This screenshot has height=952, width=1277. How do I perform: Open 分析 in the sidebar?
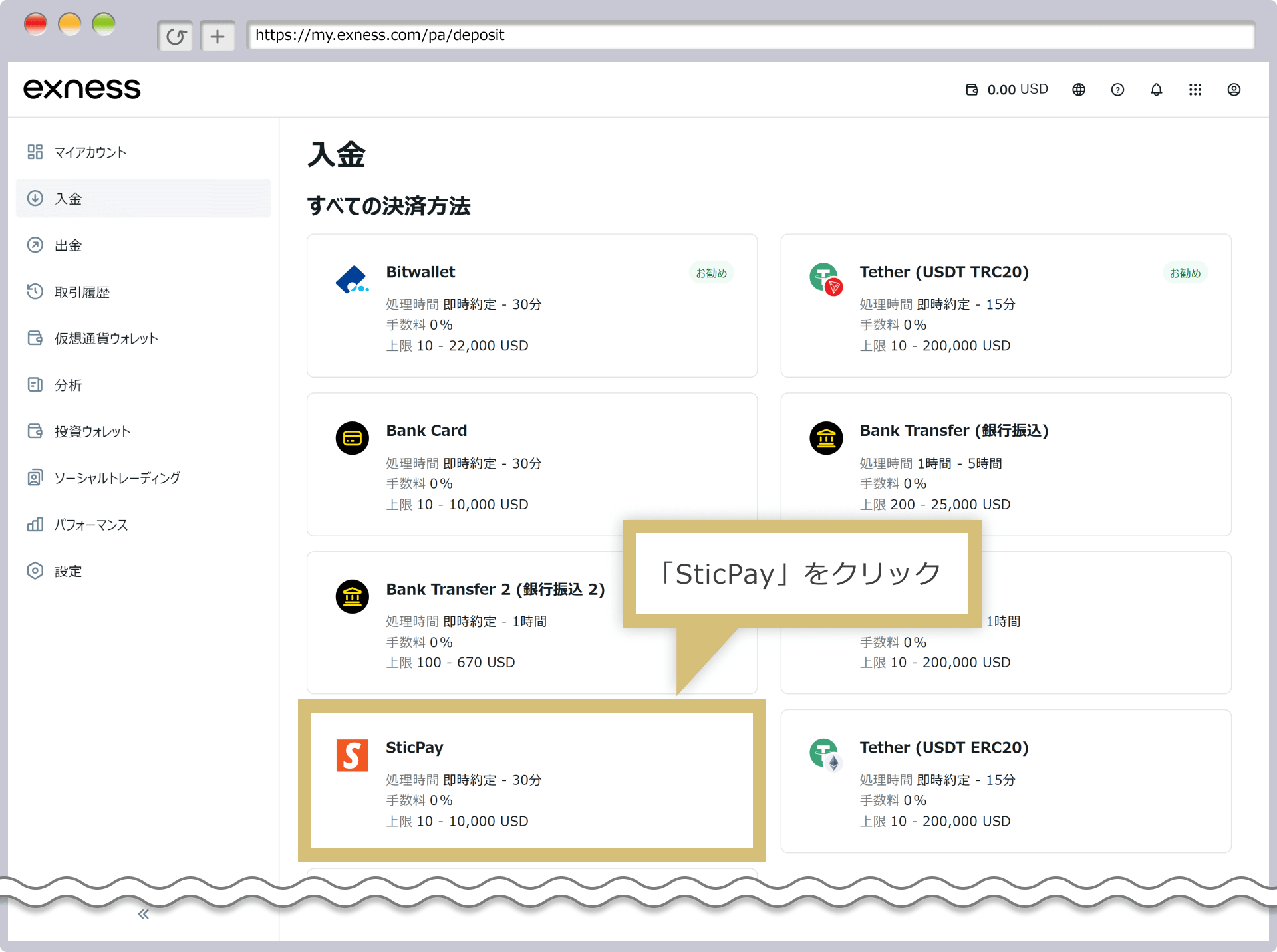(x=143, y=385)
